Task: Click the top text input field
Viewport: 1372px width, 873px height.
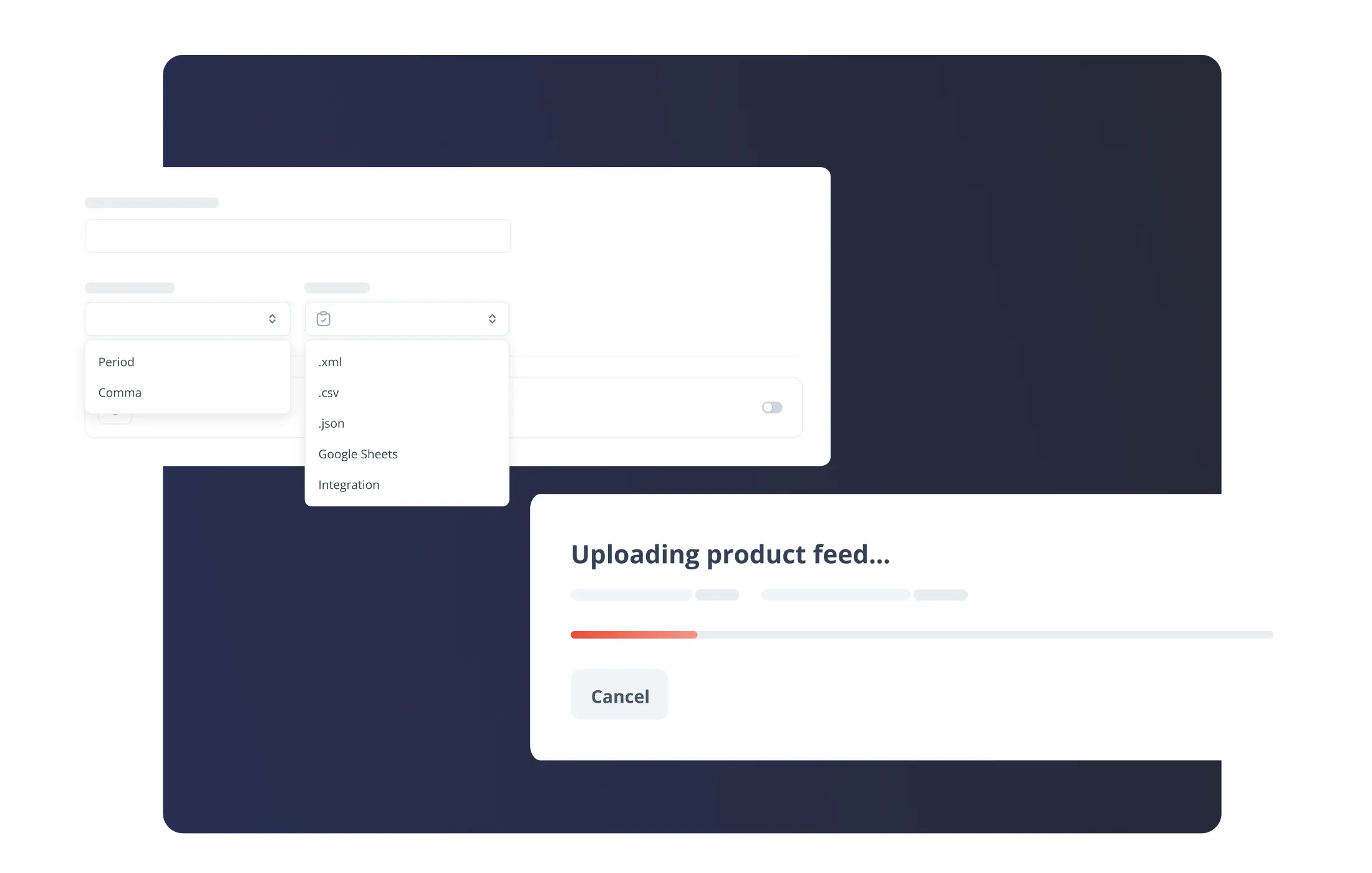Action: click(x=297, y=237)
